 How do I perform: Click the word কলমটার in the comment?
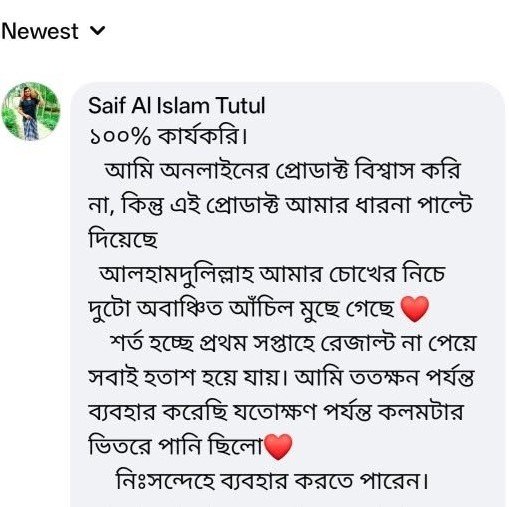click(421, 412)
